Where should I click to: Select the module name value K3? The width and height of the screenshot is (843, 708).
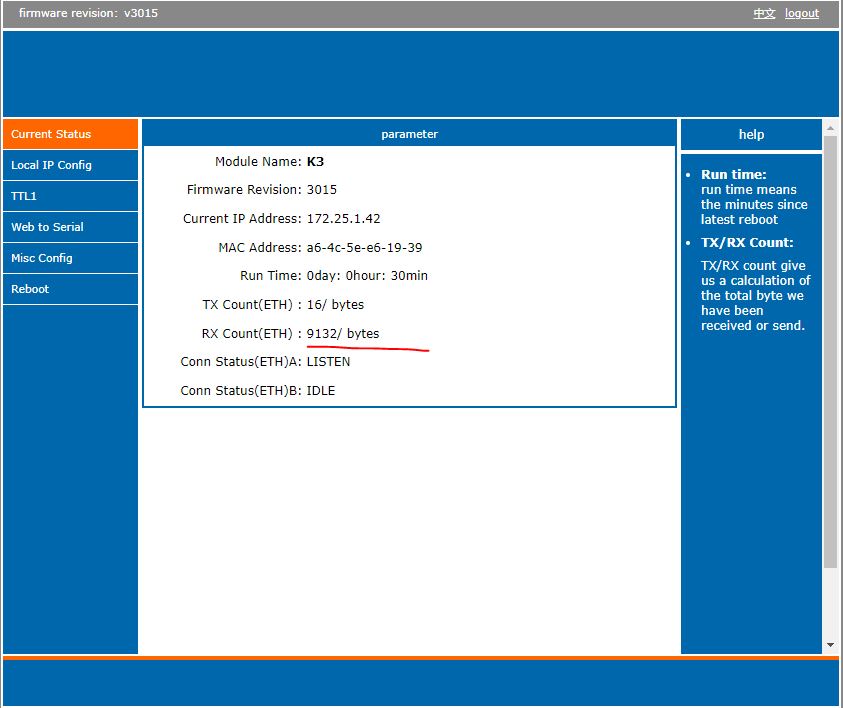pyautogui.click(x=315, y=162)
